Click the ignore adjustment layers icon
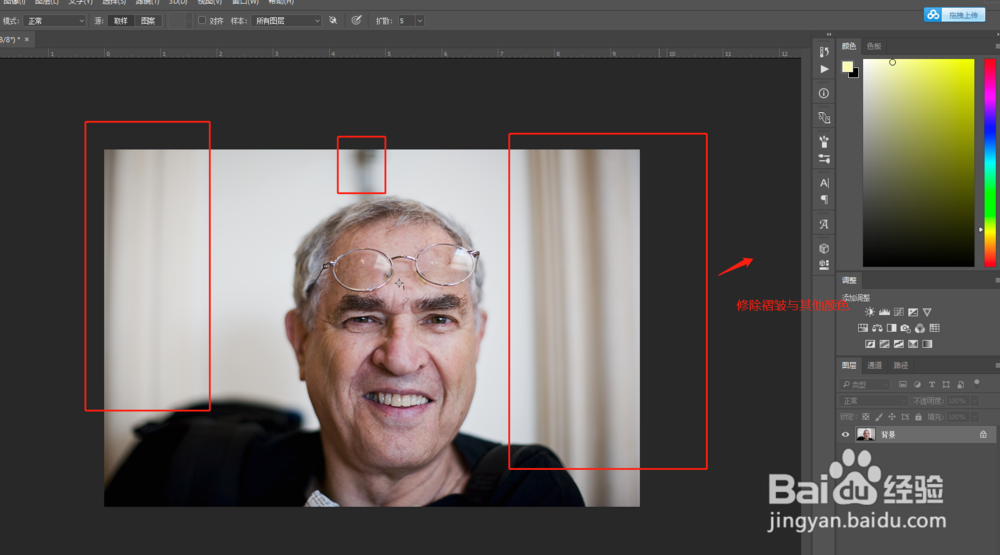 coord(333,20)
